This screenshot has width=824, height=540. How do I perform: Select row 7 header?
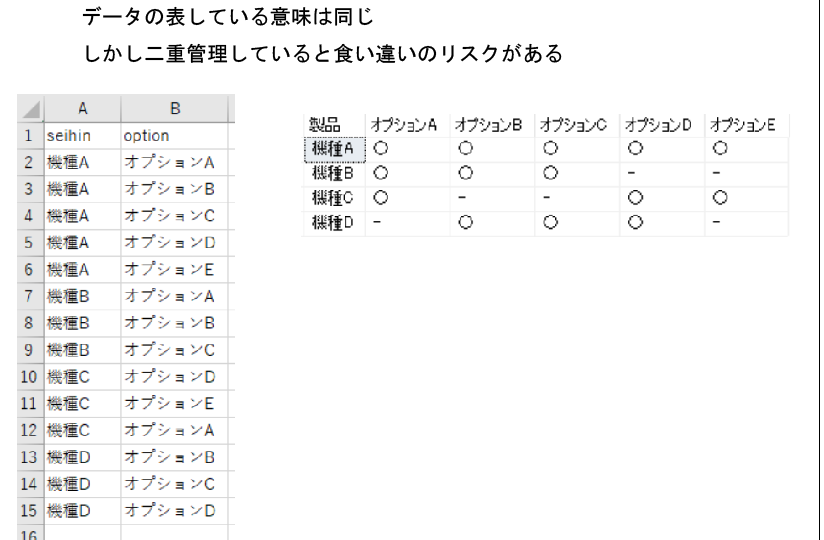[30, 296]
